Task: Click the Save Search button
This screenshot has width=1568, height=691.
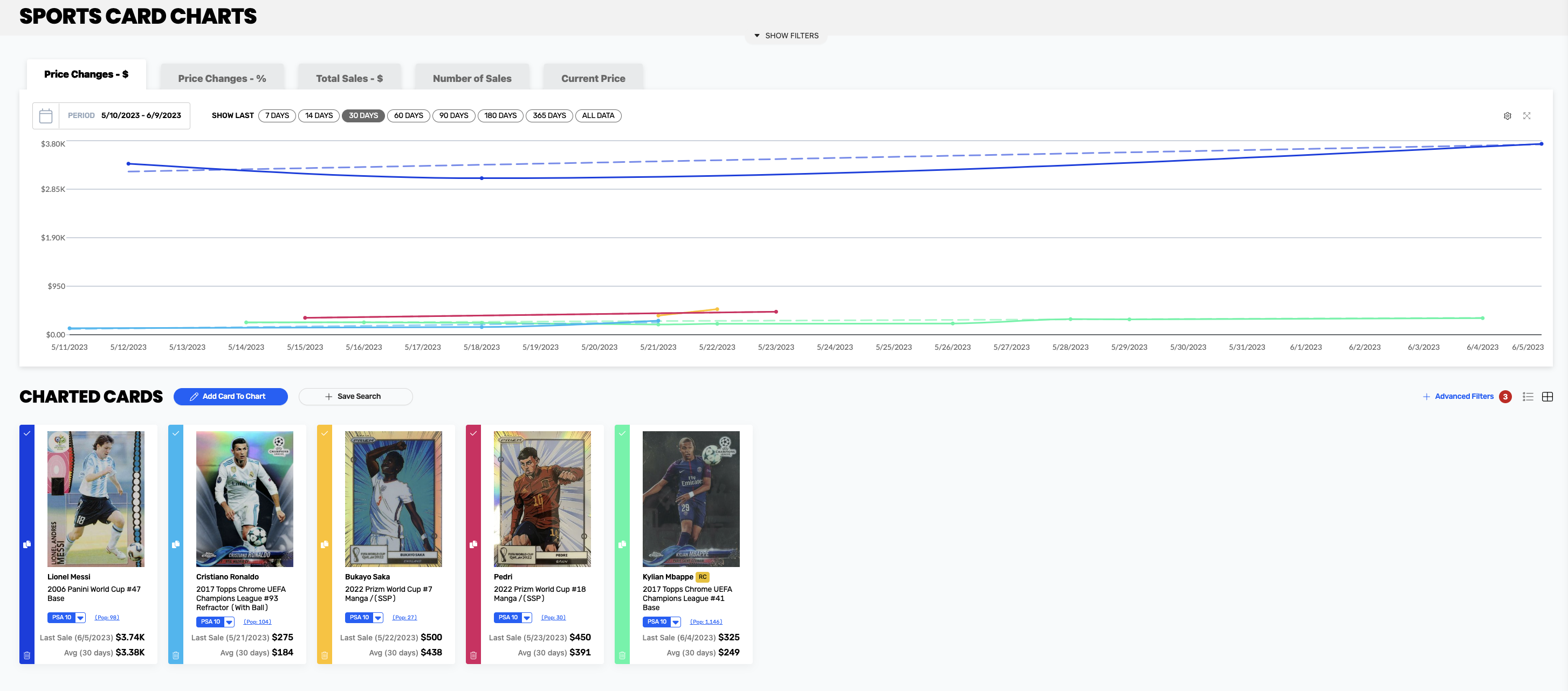Action: pyautogui.click(x=355, y=397)
